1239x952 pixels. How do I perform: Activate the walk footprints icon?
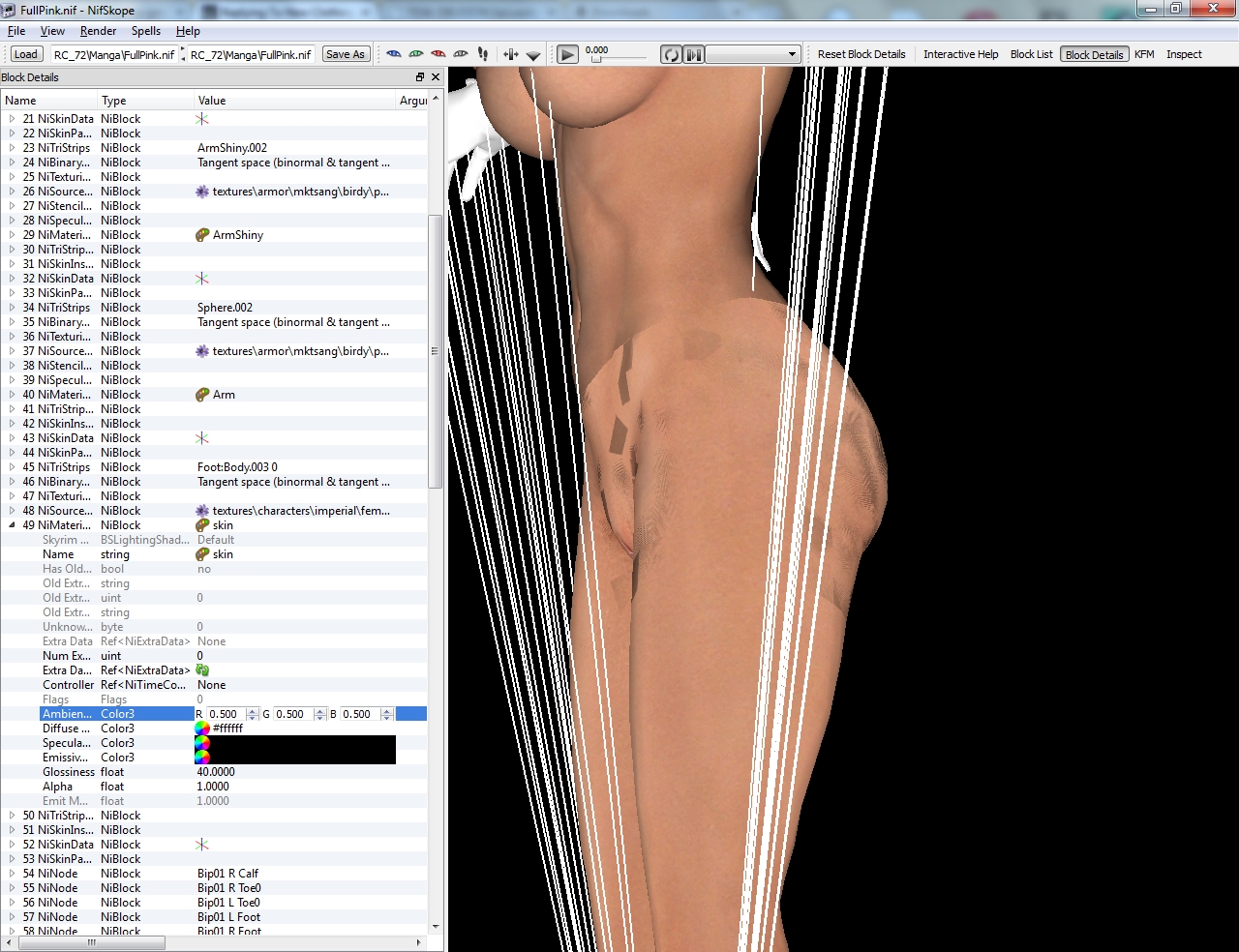tap(483, 54)
